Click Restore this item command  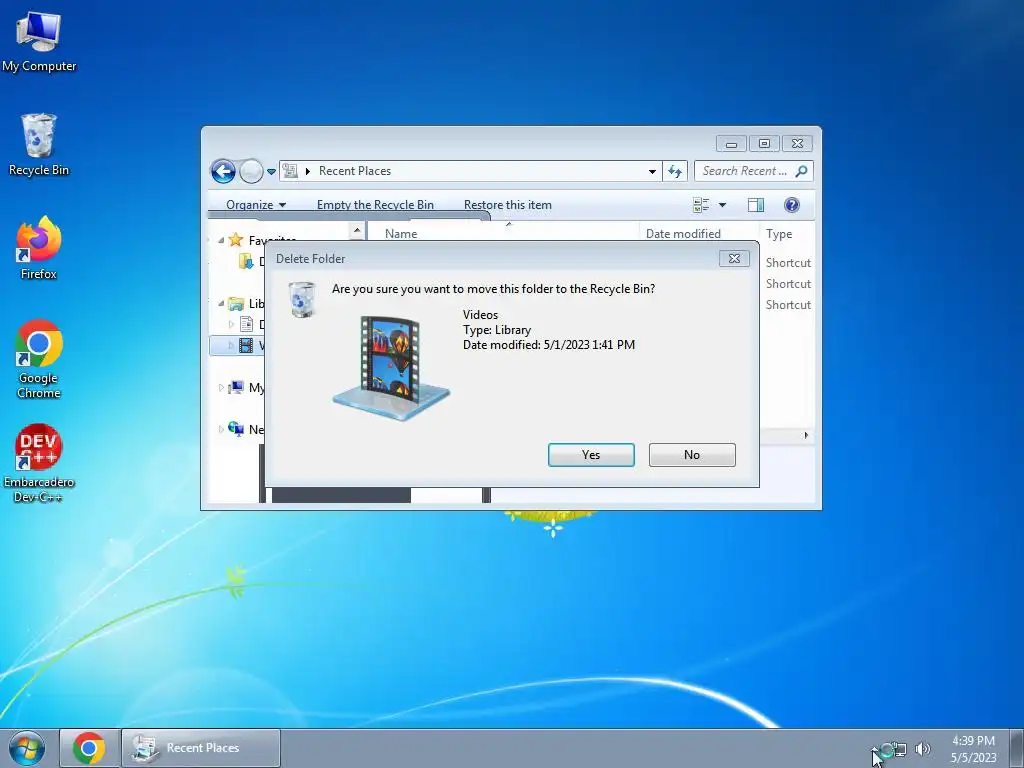pyautogui.click(x=507, y=204)
